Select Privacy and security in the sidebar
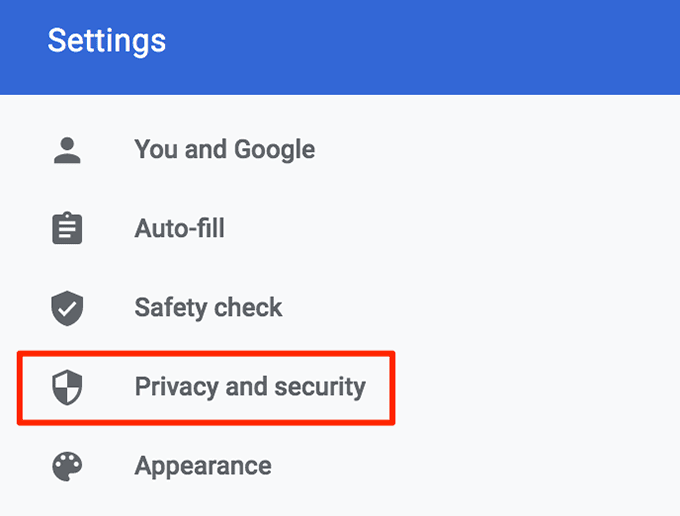This screenshot has width=680, height=516. click(x=250, y=386)
